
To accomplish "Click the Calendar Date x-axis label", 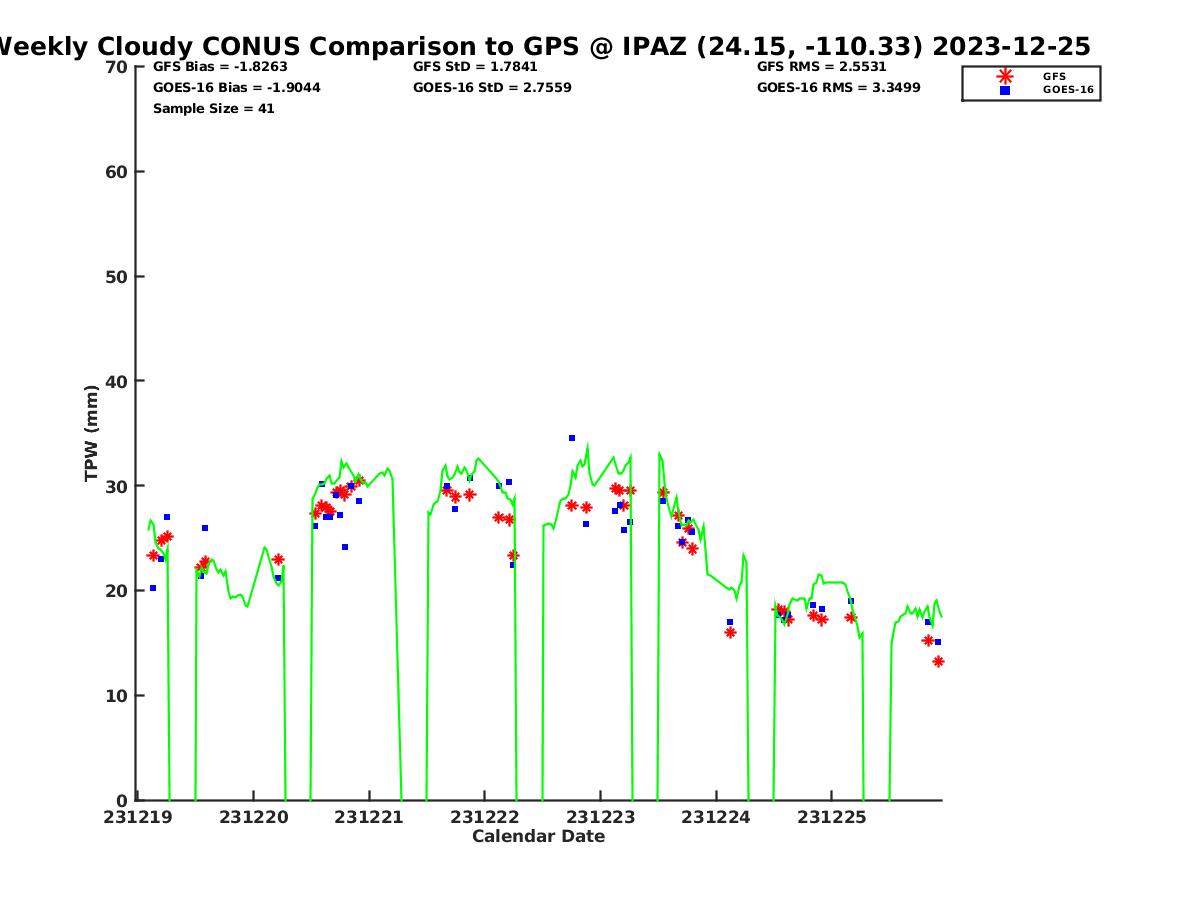I will point(538,837).
